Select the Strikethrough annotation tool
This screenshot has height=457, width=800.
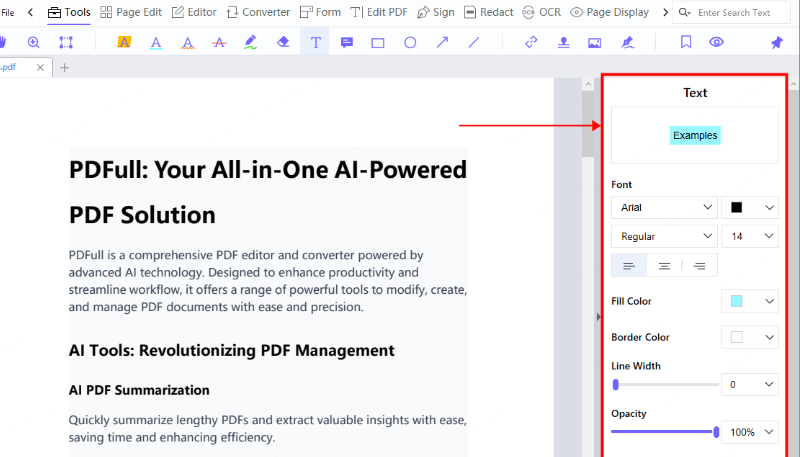219,43
